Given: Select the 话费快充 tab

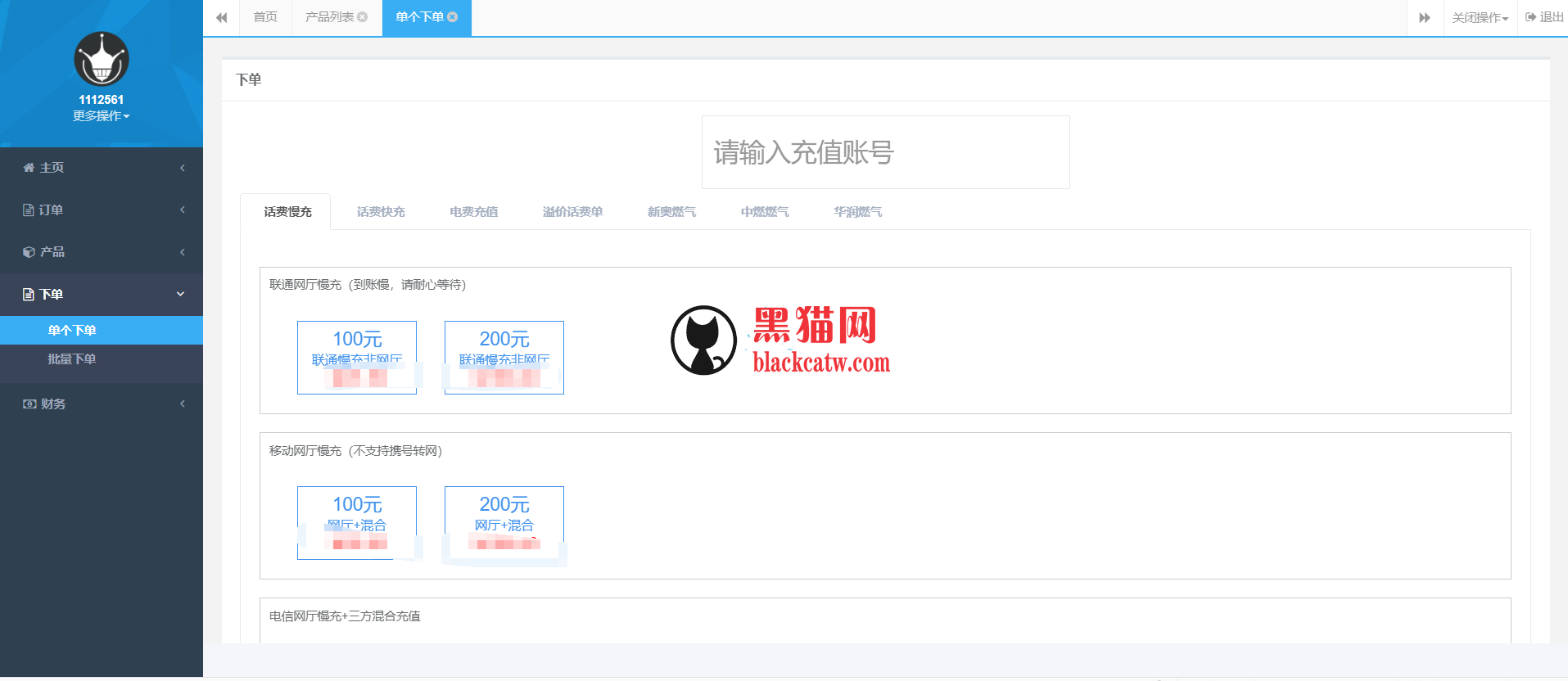Looking at the screenshot, I should click(x=381, y=212).
